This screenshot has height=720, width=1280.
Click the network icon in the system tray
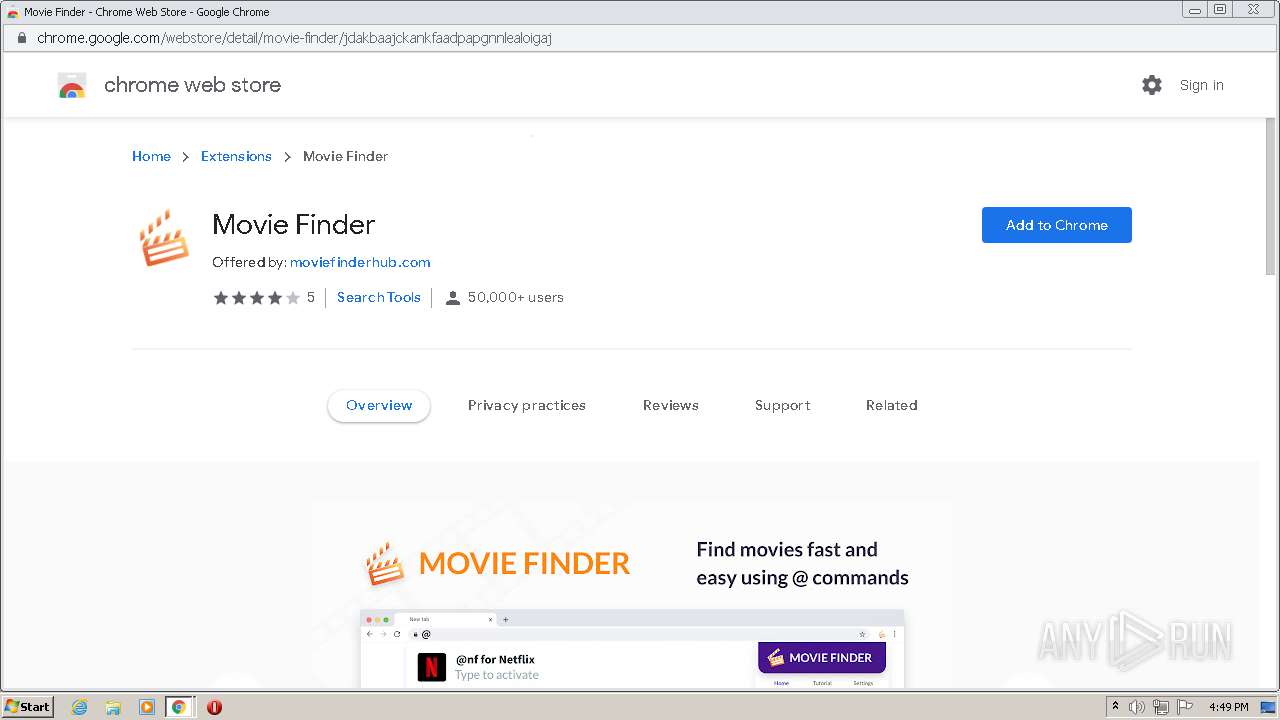tap(1161, 707)
